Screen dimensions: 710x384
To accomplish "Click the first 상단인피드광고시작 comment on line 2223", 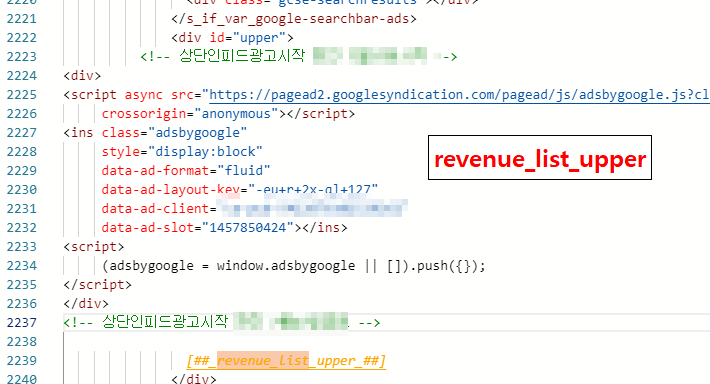I will point(299,56).
